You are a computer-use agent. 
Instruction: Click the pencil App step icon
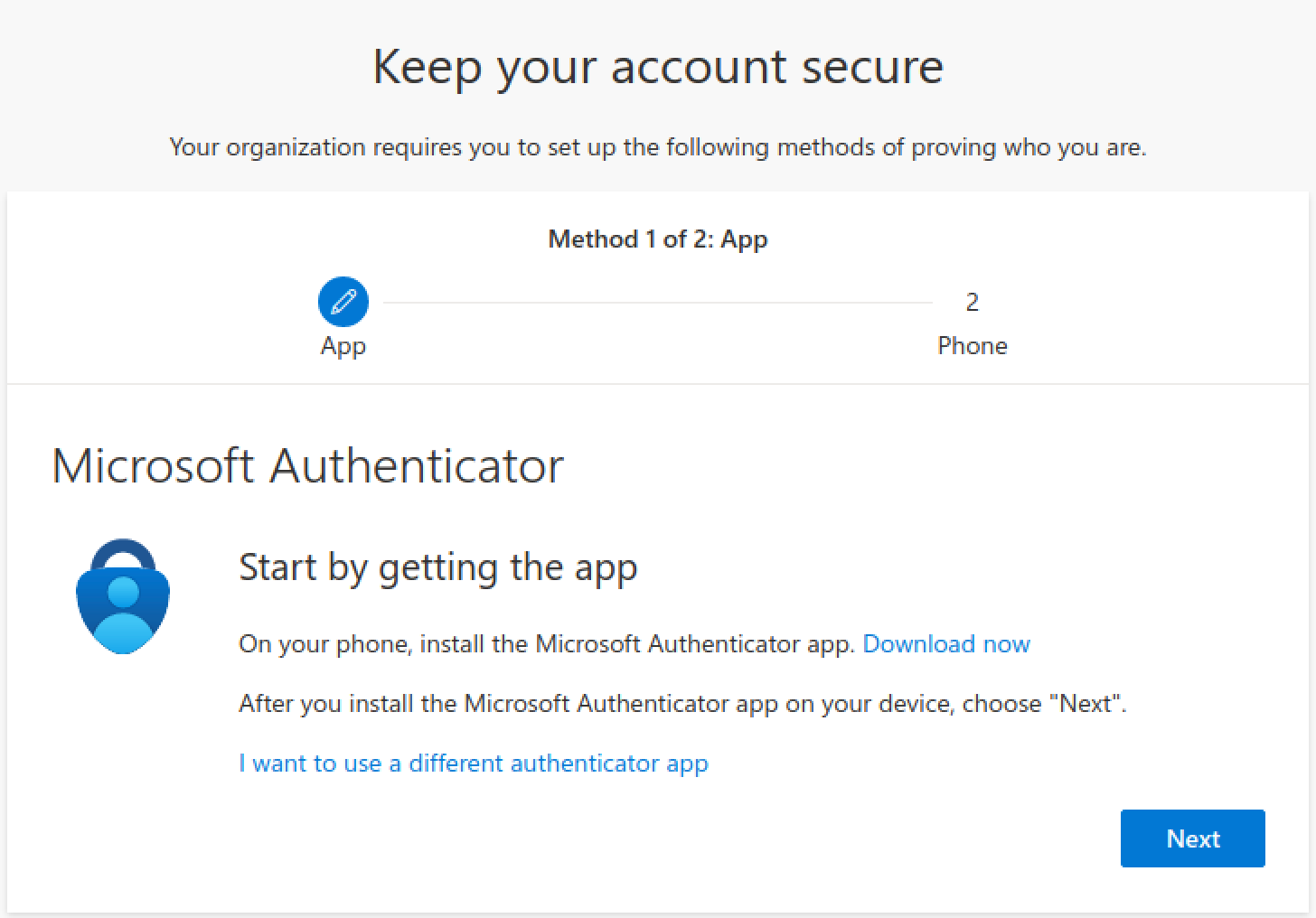tap(343, 302)
